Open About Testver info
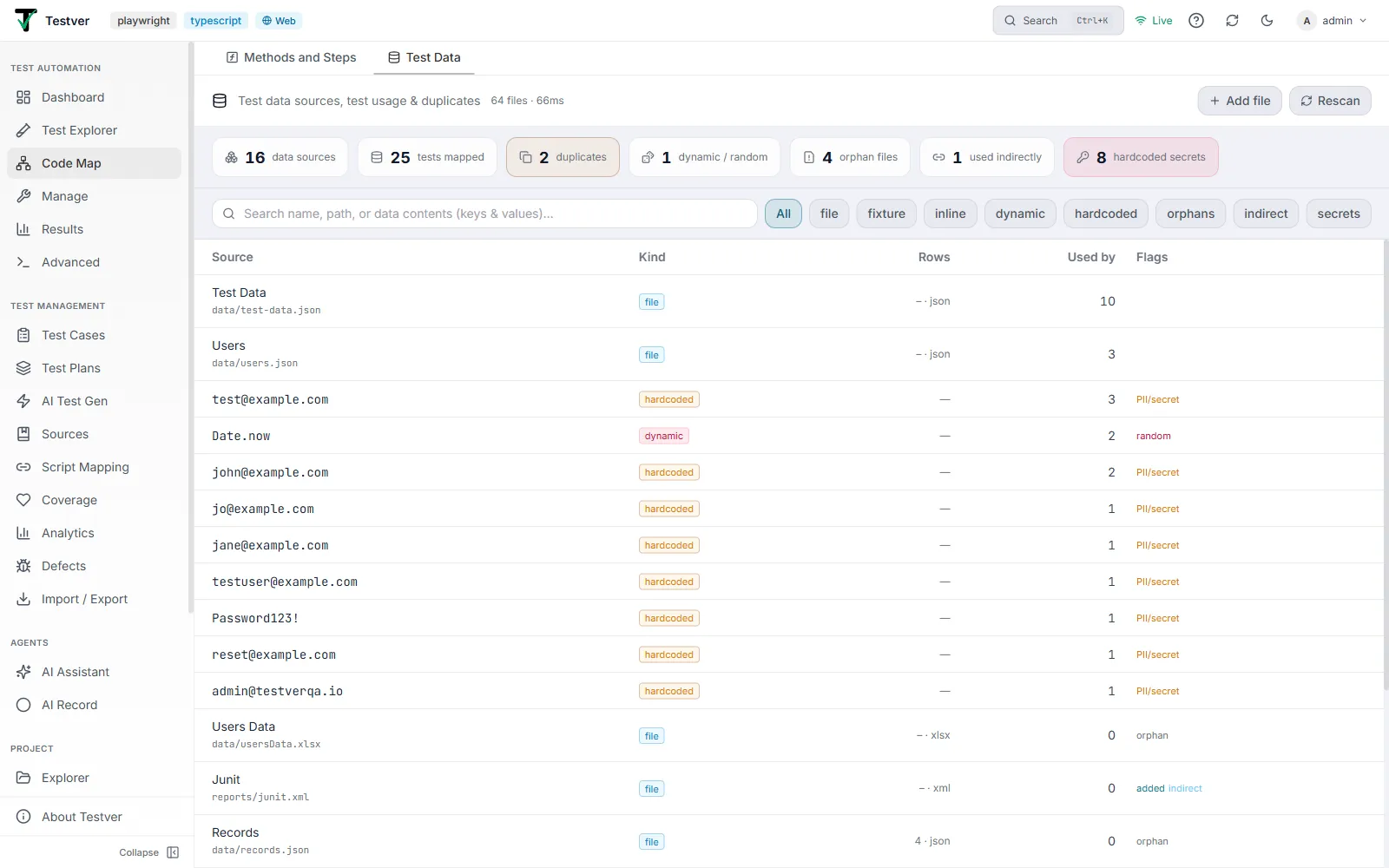The height and width of the screenshot is (868, 1389). [94, 817]
